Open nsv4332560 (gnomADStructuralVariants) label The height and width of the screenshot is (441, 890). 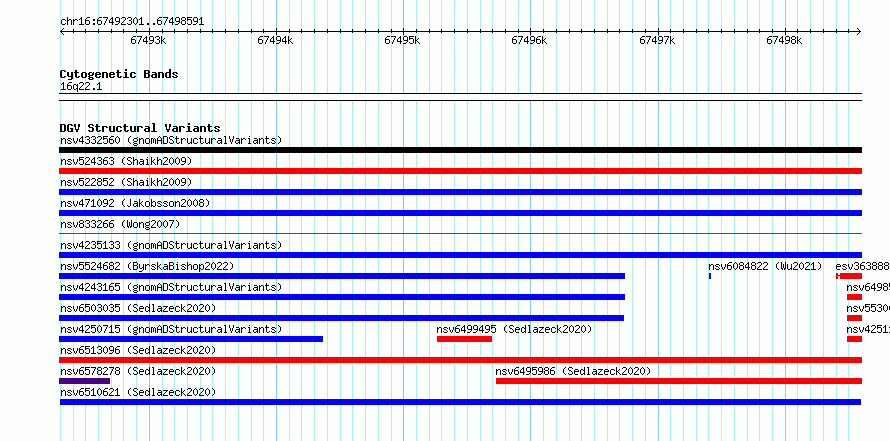171,140
